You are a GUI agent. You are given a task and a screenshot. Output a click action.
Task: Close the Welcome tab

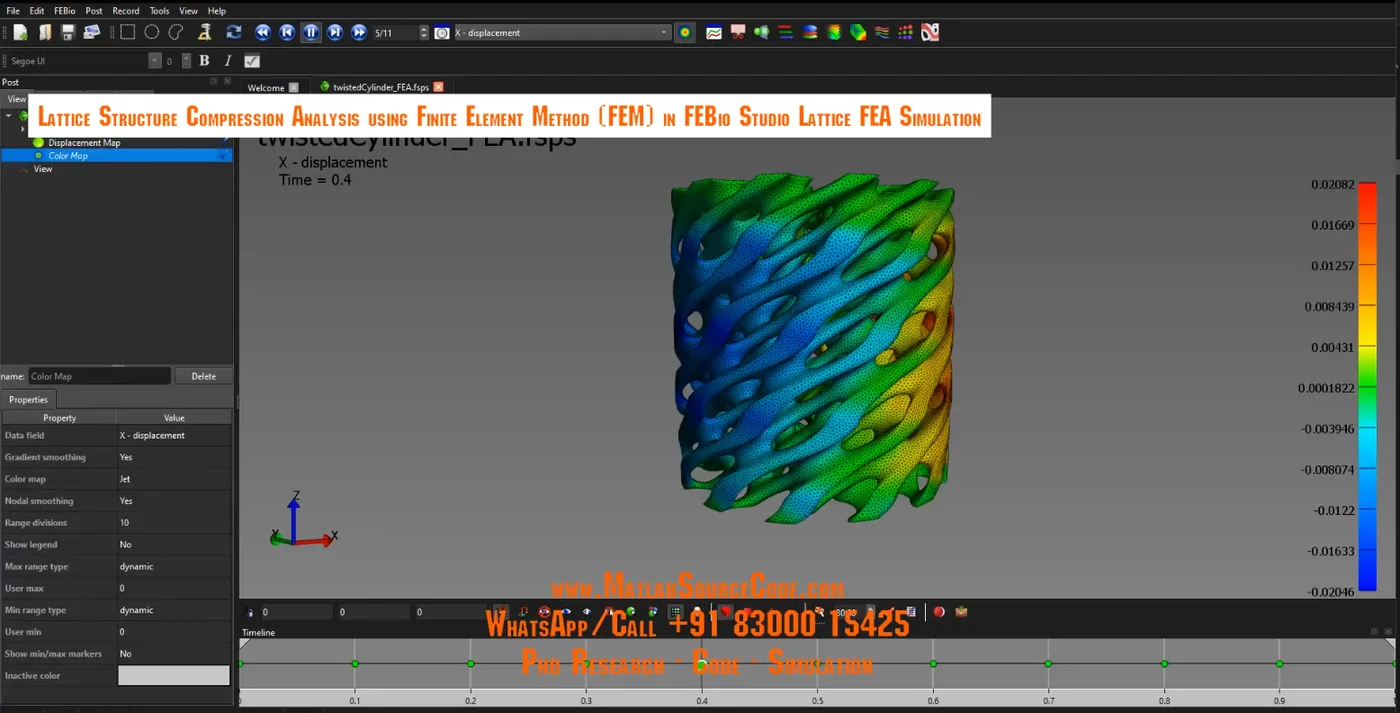tap(293, 88)
